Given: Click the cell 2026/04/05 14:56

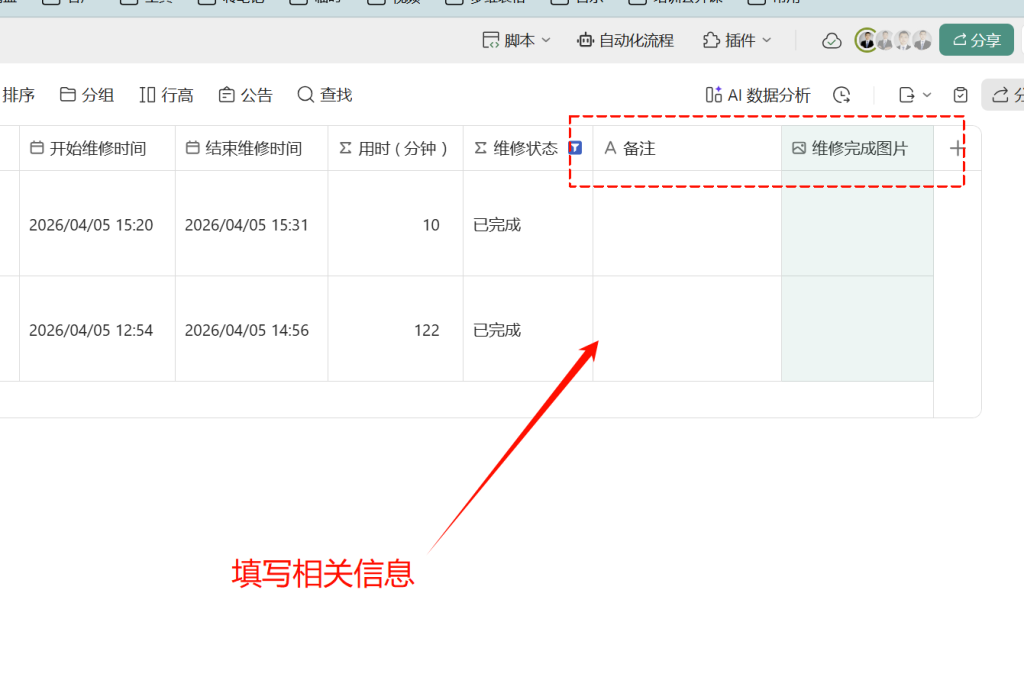Looking at the screenshot, I should pyautogui.click(x=251, y=329).
